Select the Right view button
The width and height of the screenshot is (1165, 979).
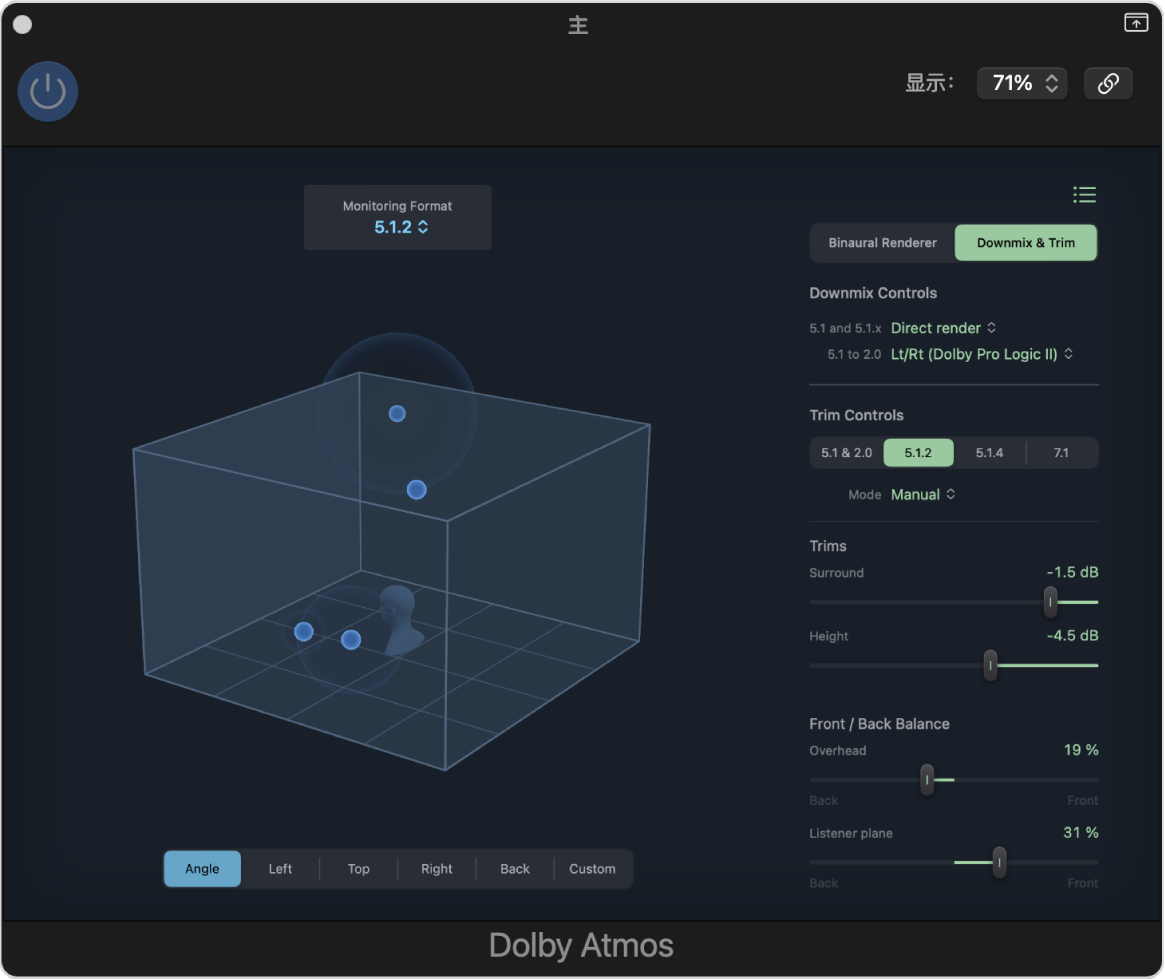coord(436,869)
